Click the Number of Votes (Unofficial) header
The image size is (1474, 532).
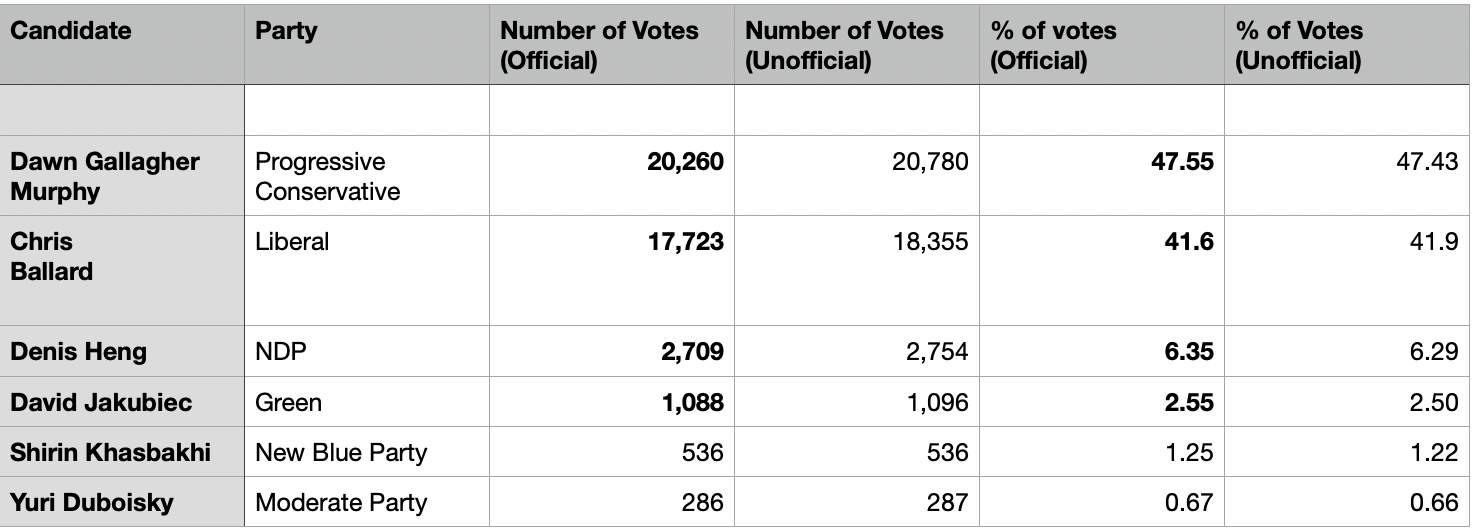pyautogui.click(x=857, y=45)
